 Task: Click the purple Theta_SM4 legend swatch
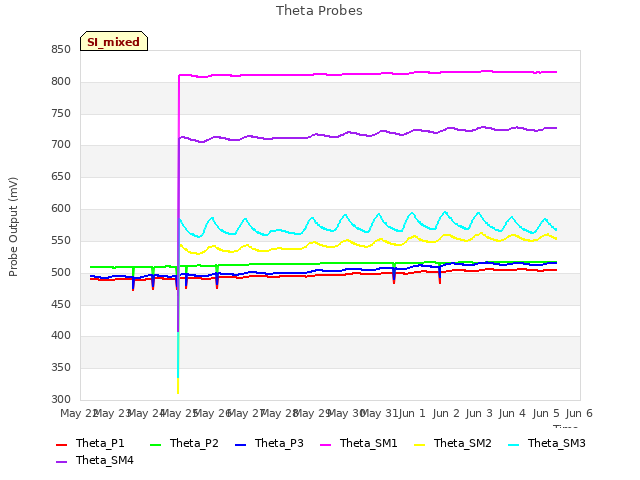pos(61,462)
